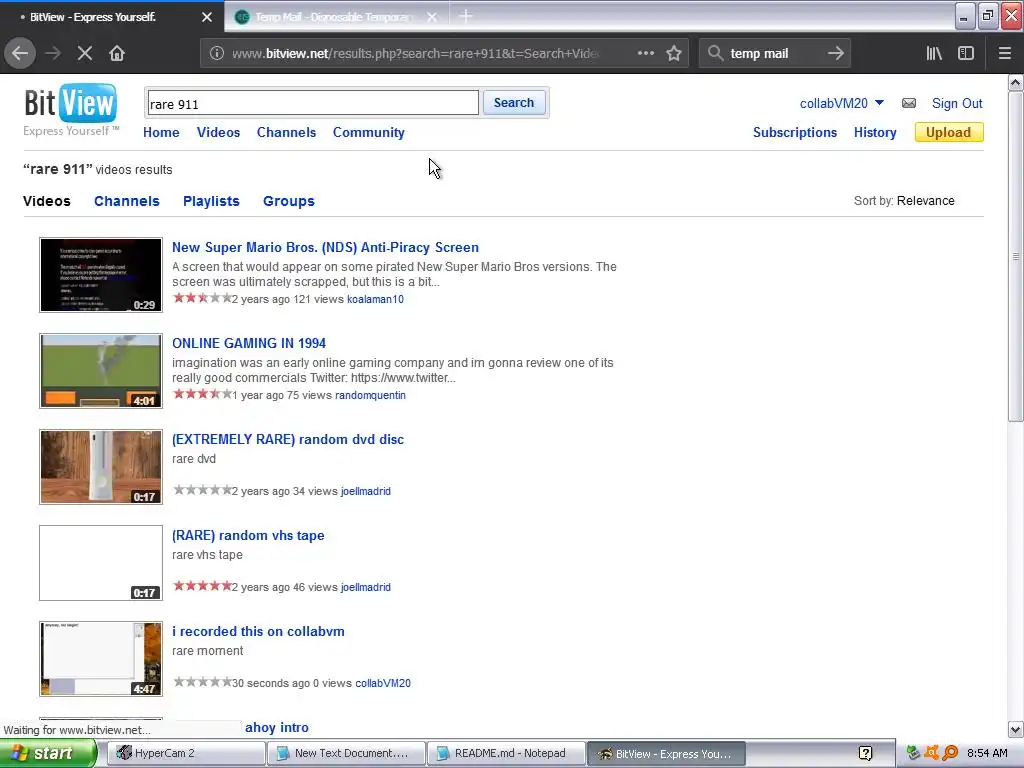
Task: Click the Search button
Action: click(x=514, y=103)
